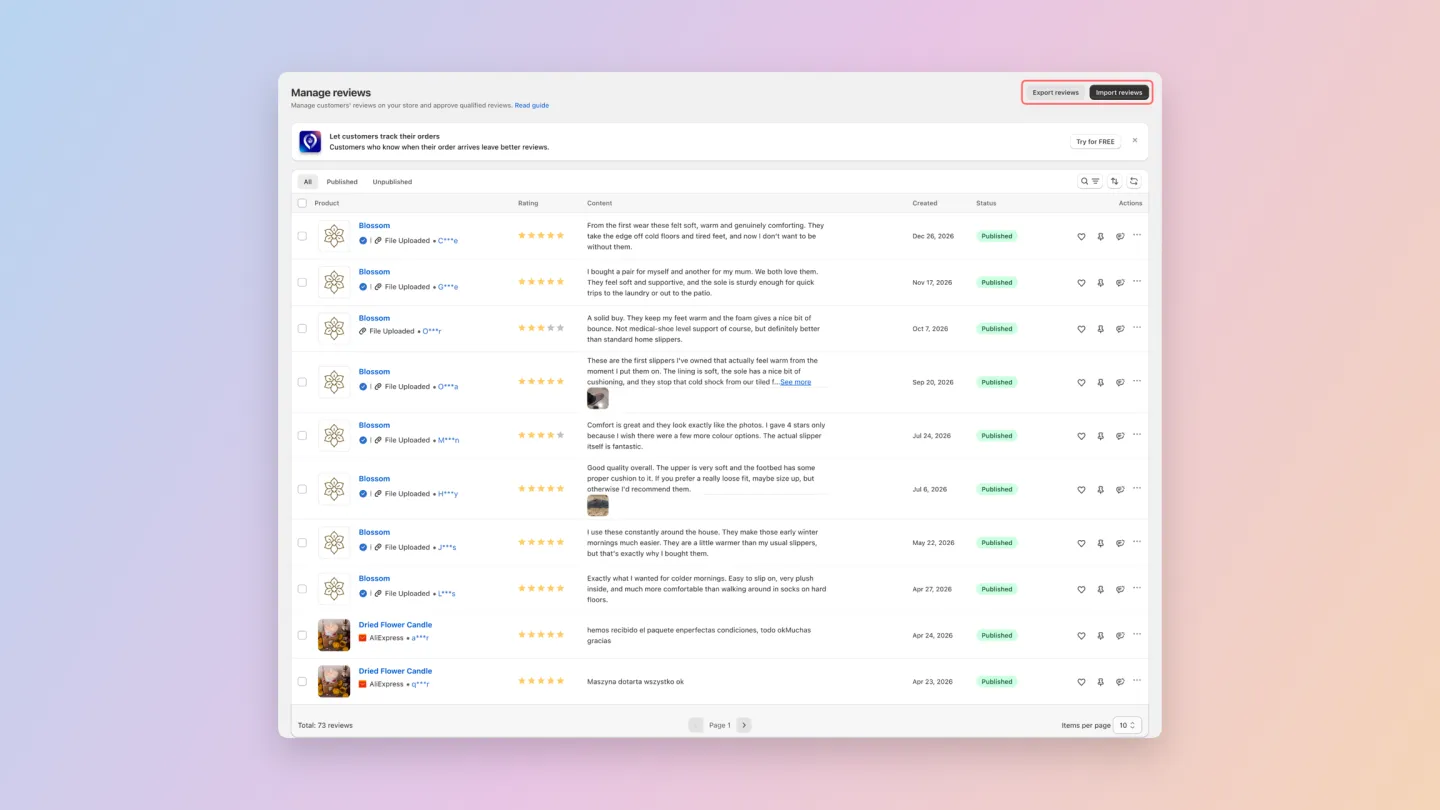The height and width of the screenshot is (810, 1440).
Task: Click the Import reviews button
Action: pos(1119,93)
